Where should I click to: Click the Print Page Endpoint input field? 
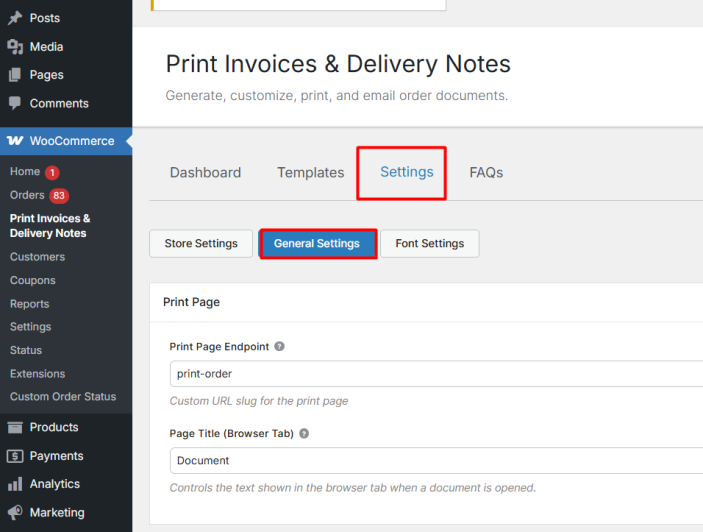pos(436,374)
